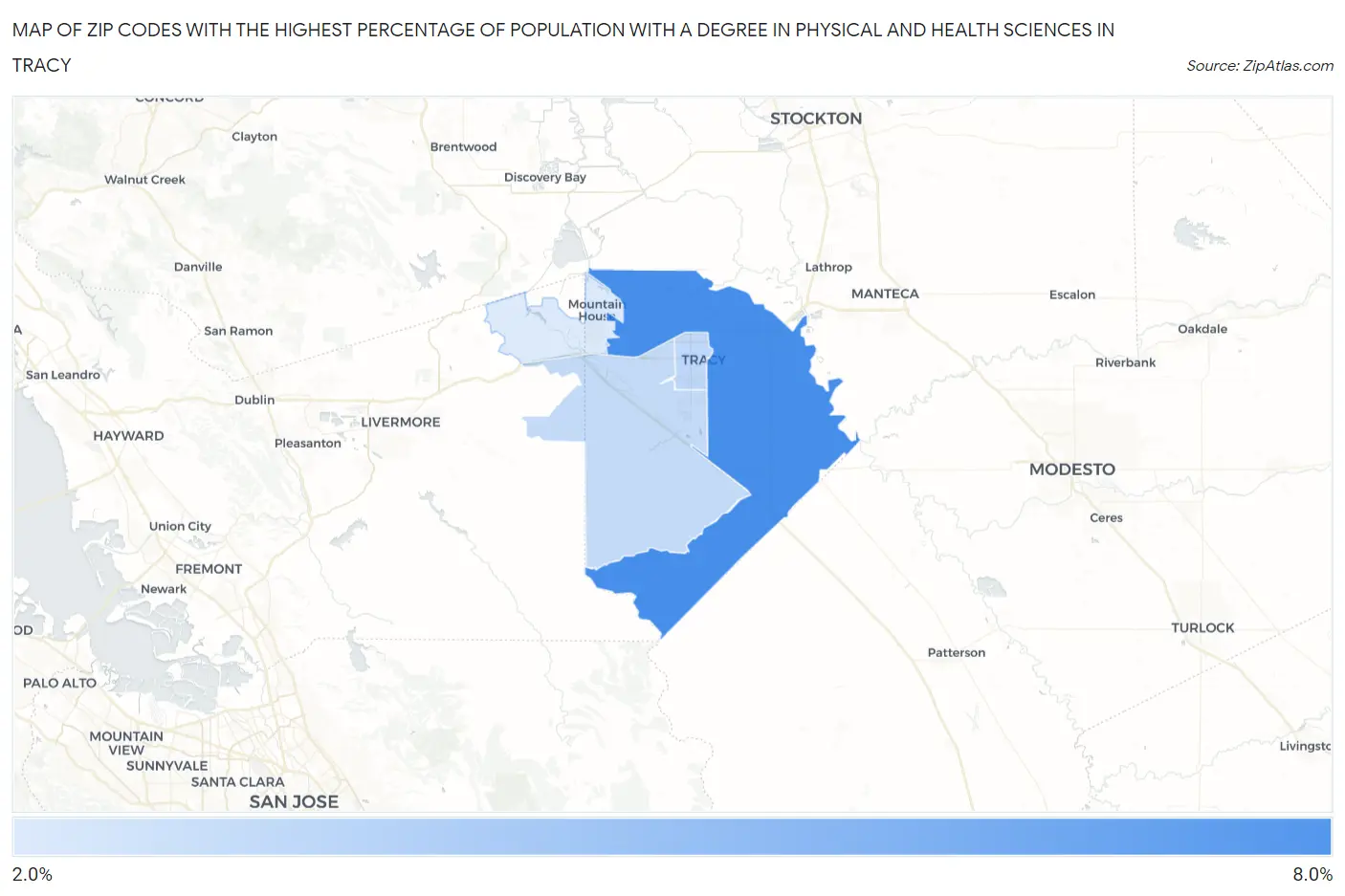Screen dimensions: 1345x896
Task: Click the SUNNYVALE label
Action: (x=166, y=766)
